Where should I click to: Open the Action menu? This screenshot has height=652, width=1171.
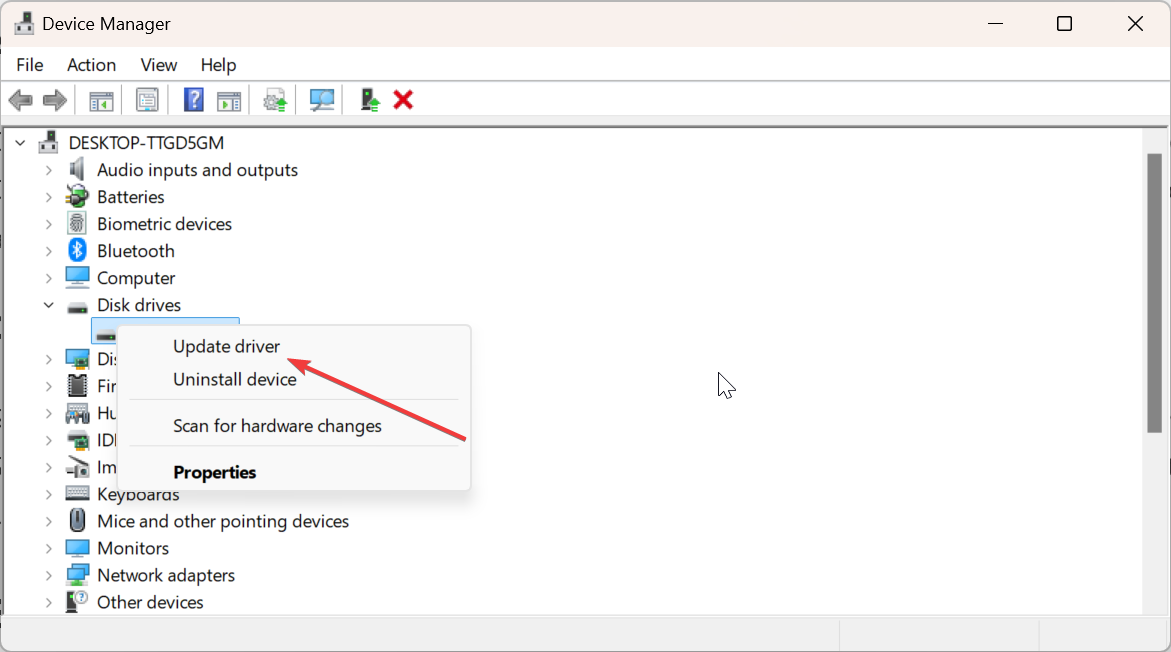pyautogui.click(x=91, y=65)
